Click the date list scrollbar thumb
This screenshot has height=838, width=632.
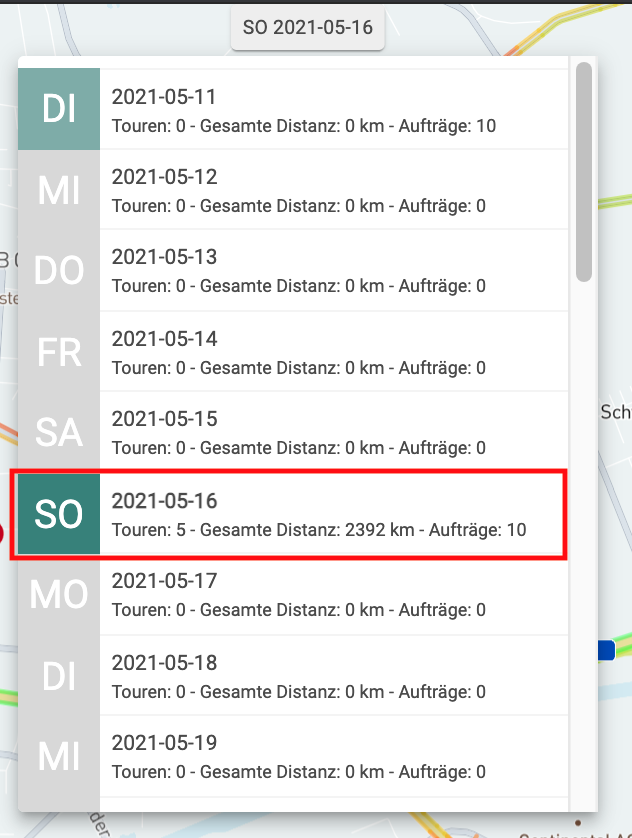click(584, 172)
